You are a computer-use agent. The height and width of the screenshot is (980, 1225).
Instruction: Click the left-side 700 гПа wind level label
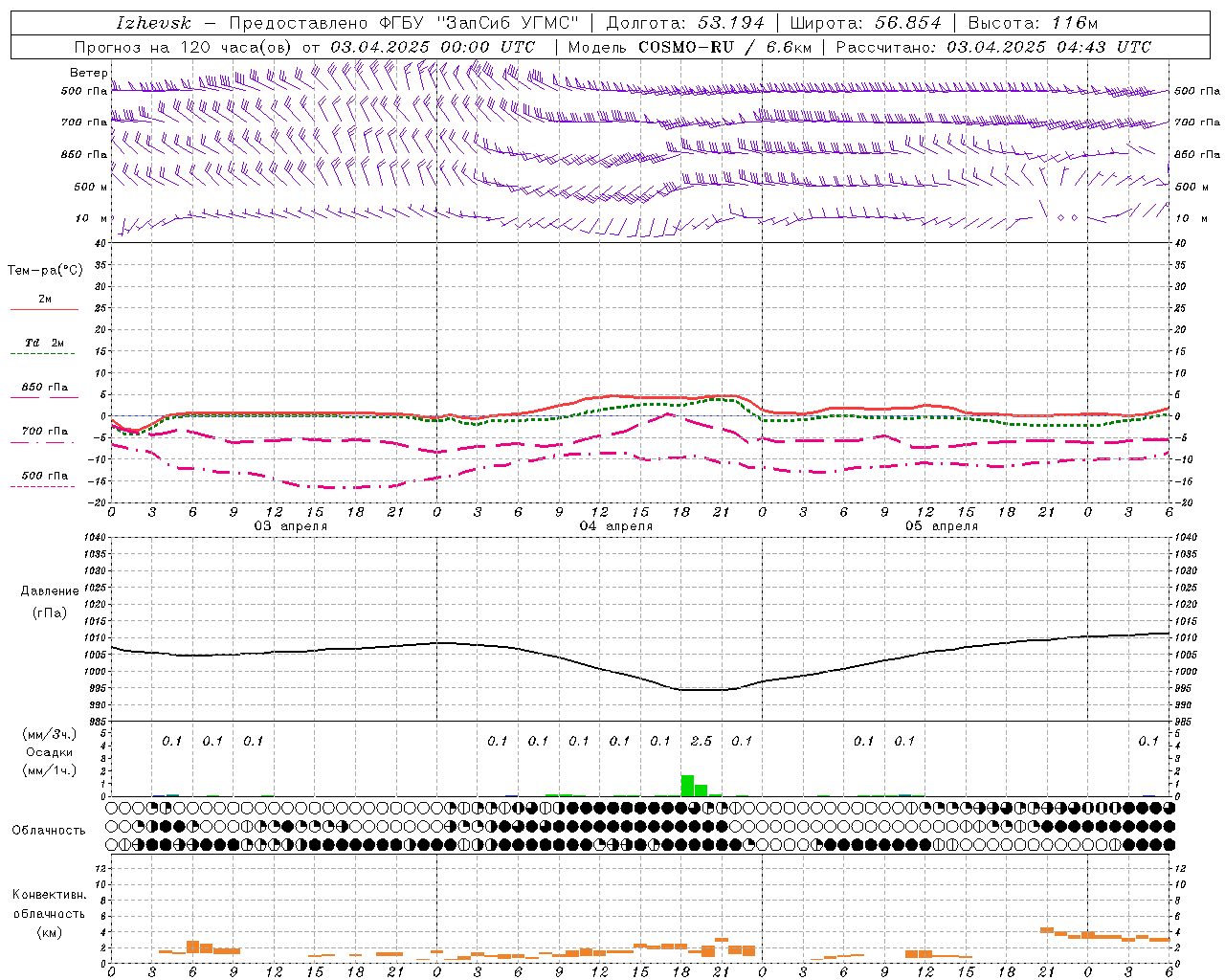[x=84, y=122]
